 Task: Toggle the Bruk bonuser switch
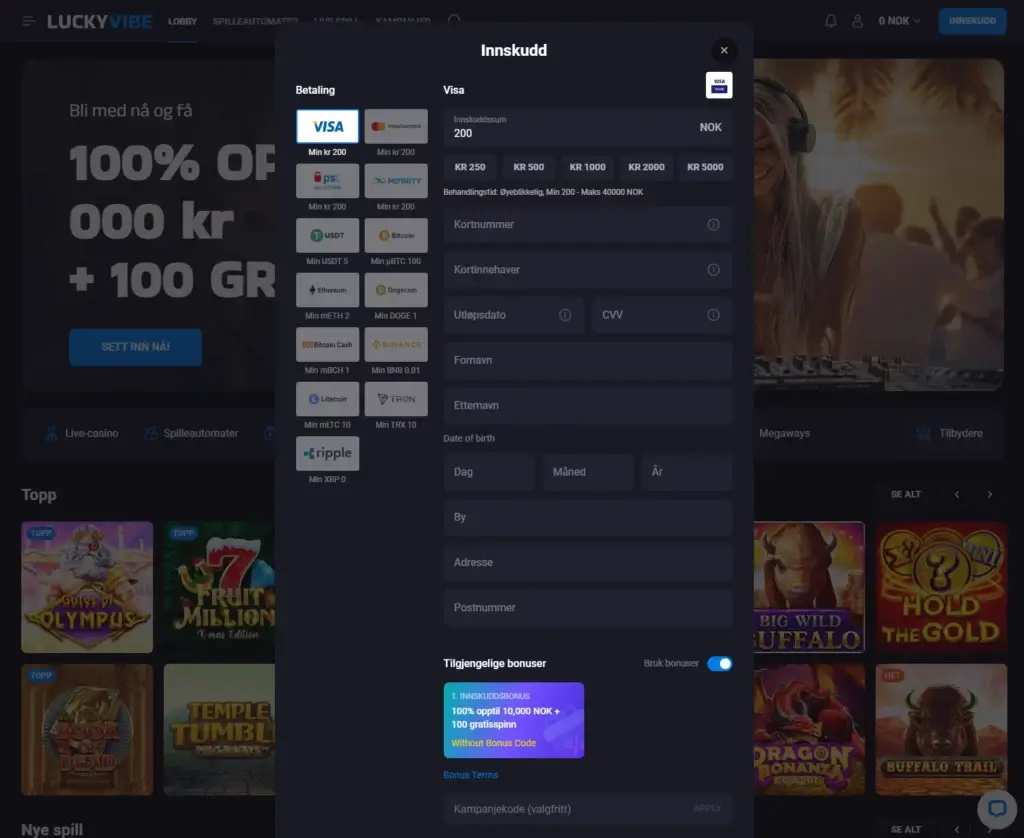[720, 664]
